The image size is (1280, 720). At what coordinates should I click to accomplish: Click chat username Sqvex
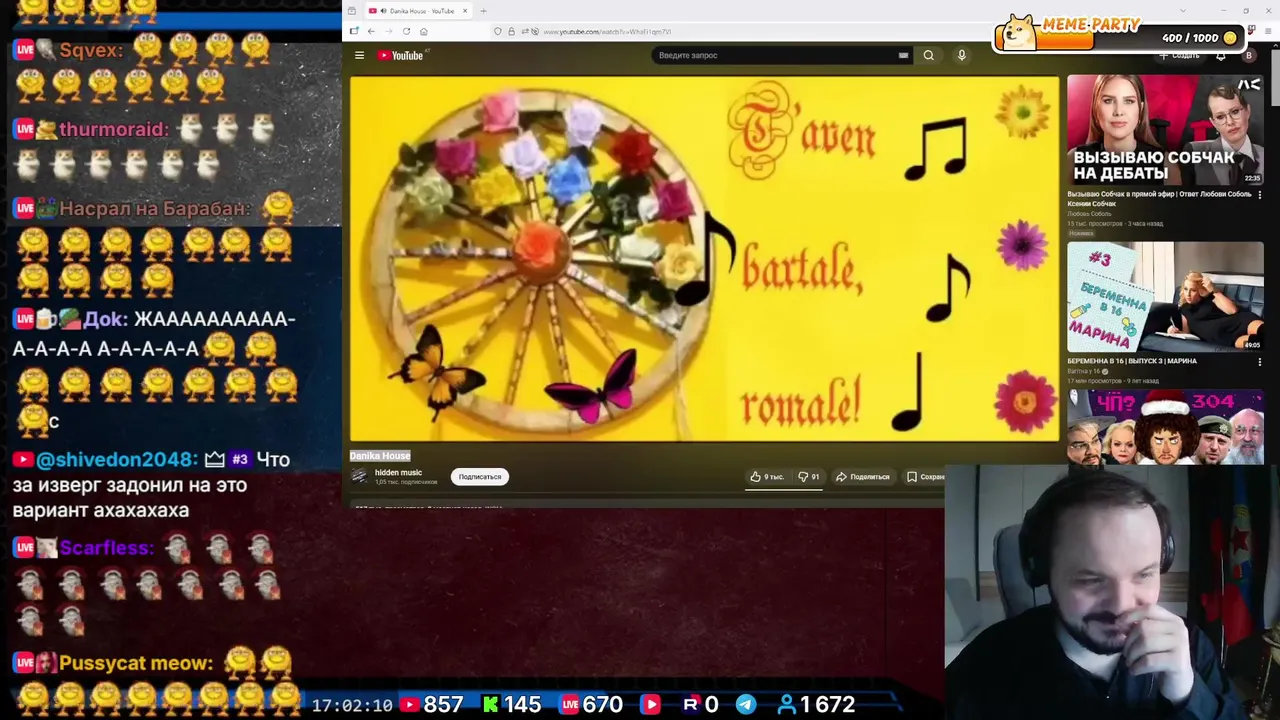(x=91, y=50)
